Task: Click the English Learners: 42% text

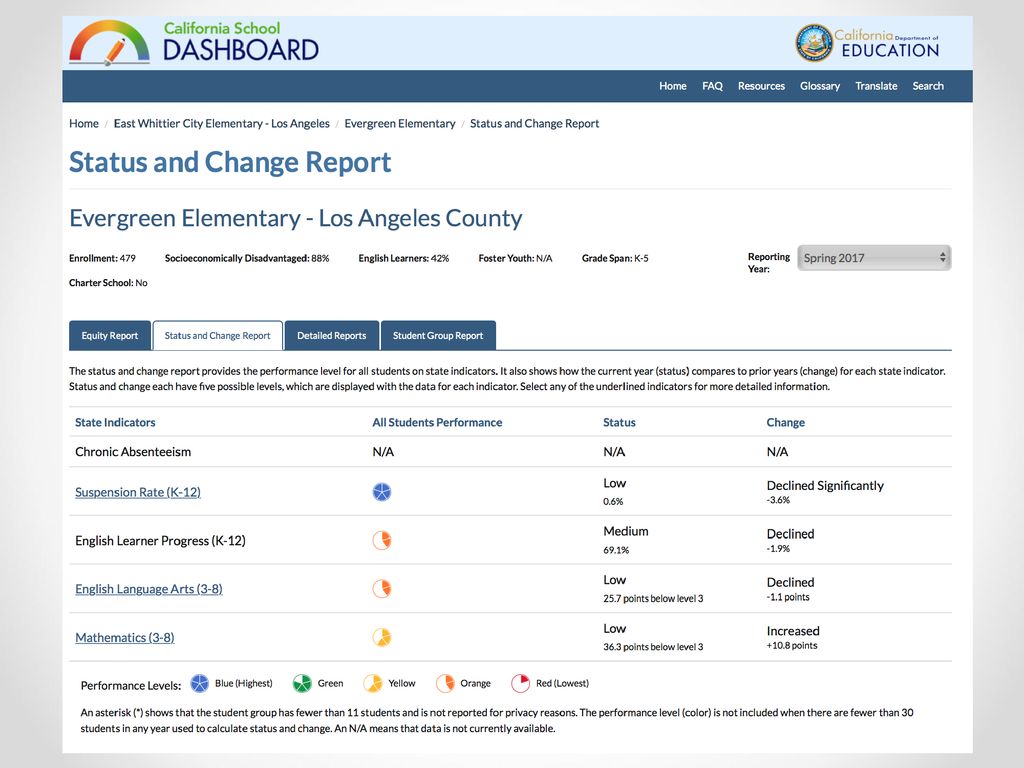Action: coord(404,258)
